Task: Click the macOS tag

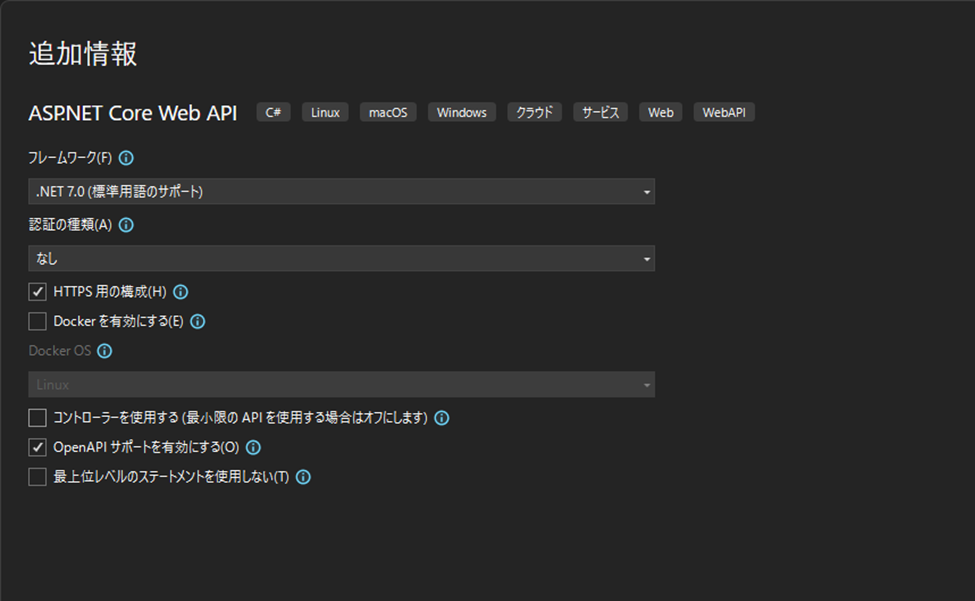Action: [x=388, y=112]
